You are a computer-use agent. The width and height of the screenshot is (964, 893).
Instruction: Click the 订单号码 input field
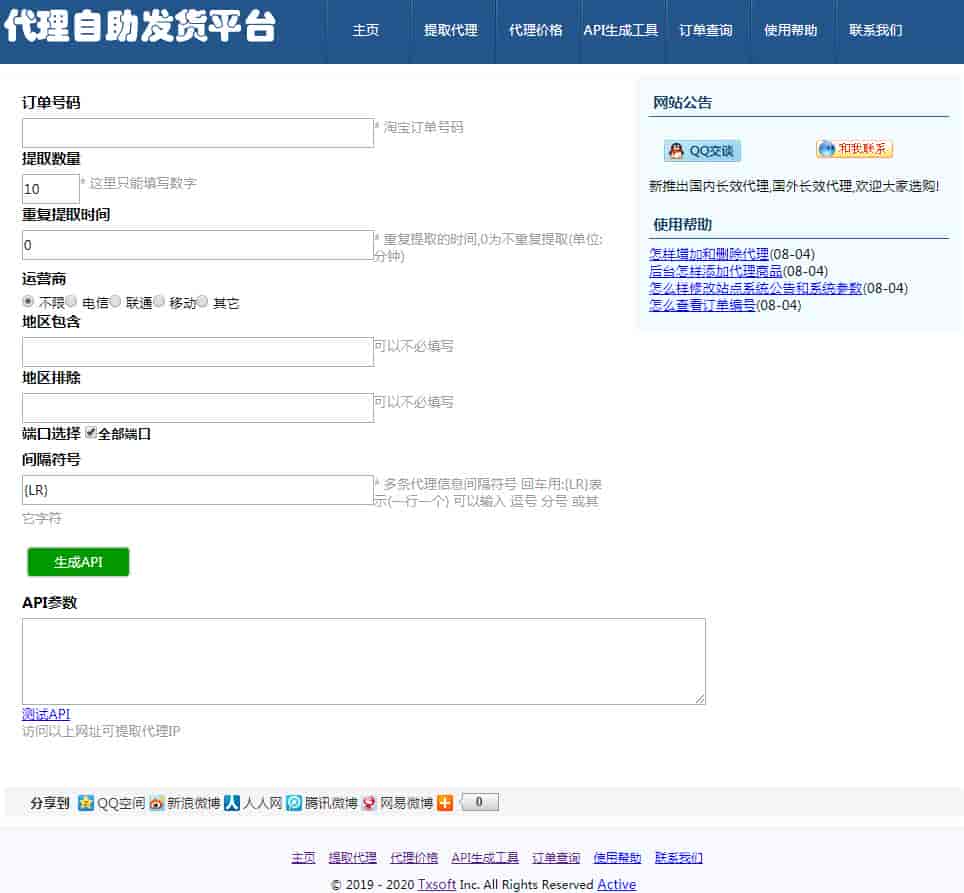(198, 133)
